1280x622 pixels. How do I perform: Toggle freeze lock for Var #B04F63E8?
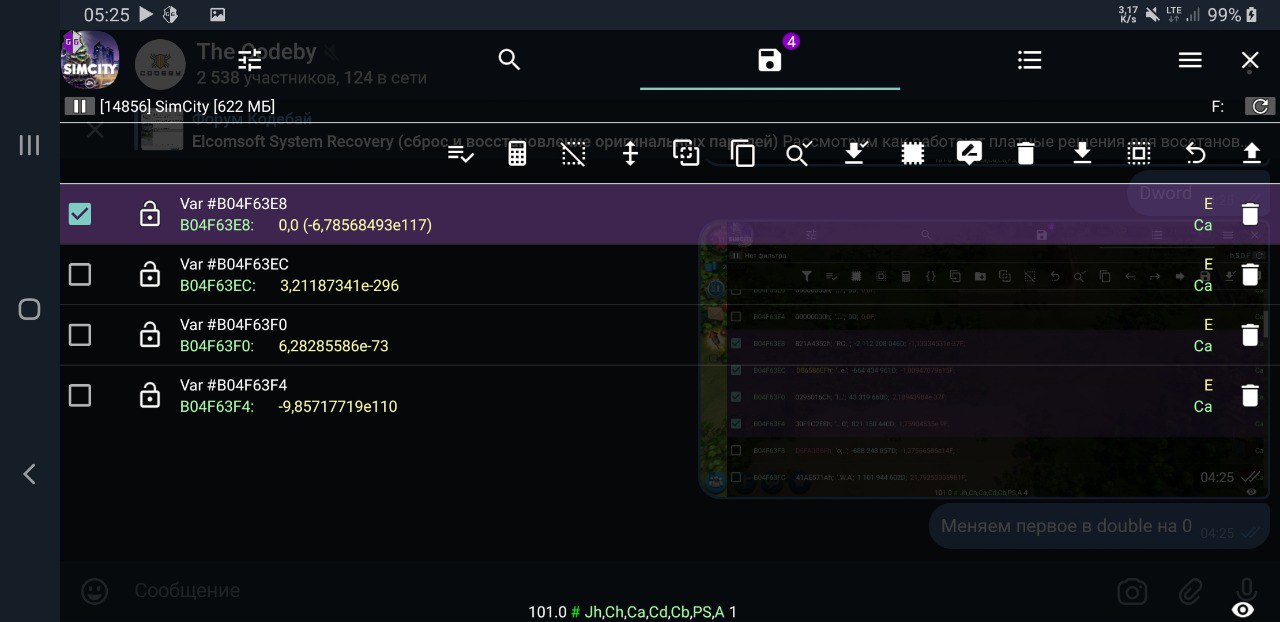tap(150, 214)
